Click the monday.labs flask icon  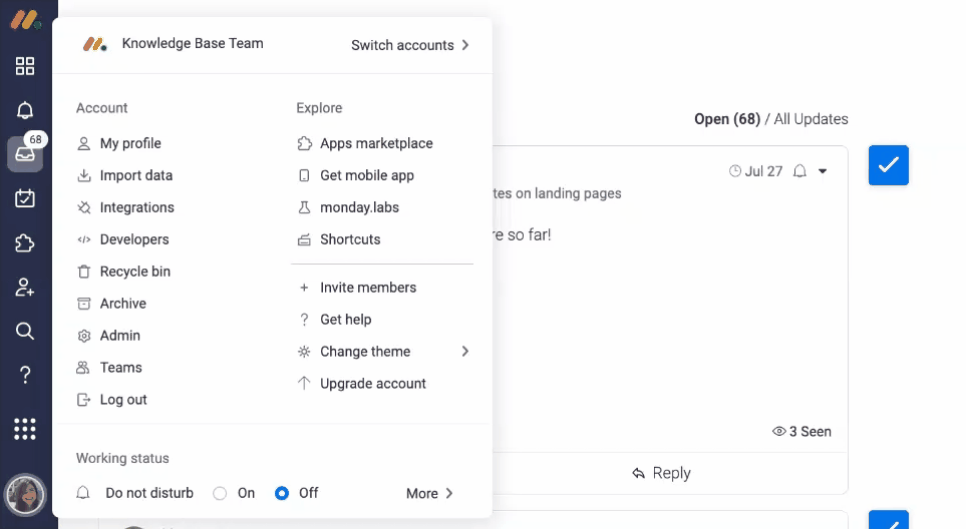[x=304, y=208]
